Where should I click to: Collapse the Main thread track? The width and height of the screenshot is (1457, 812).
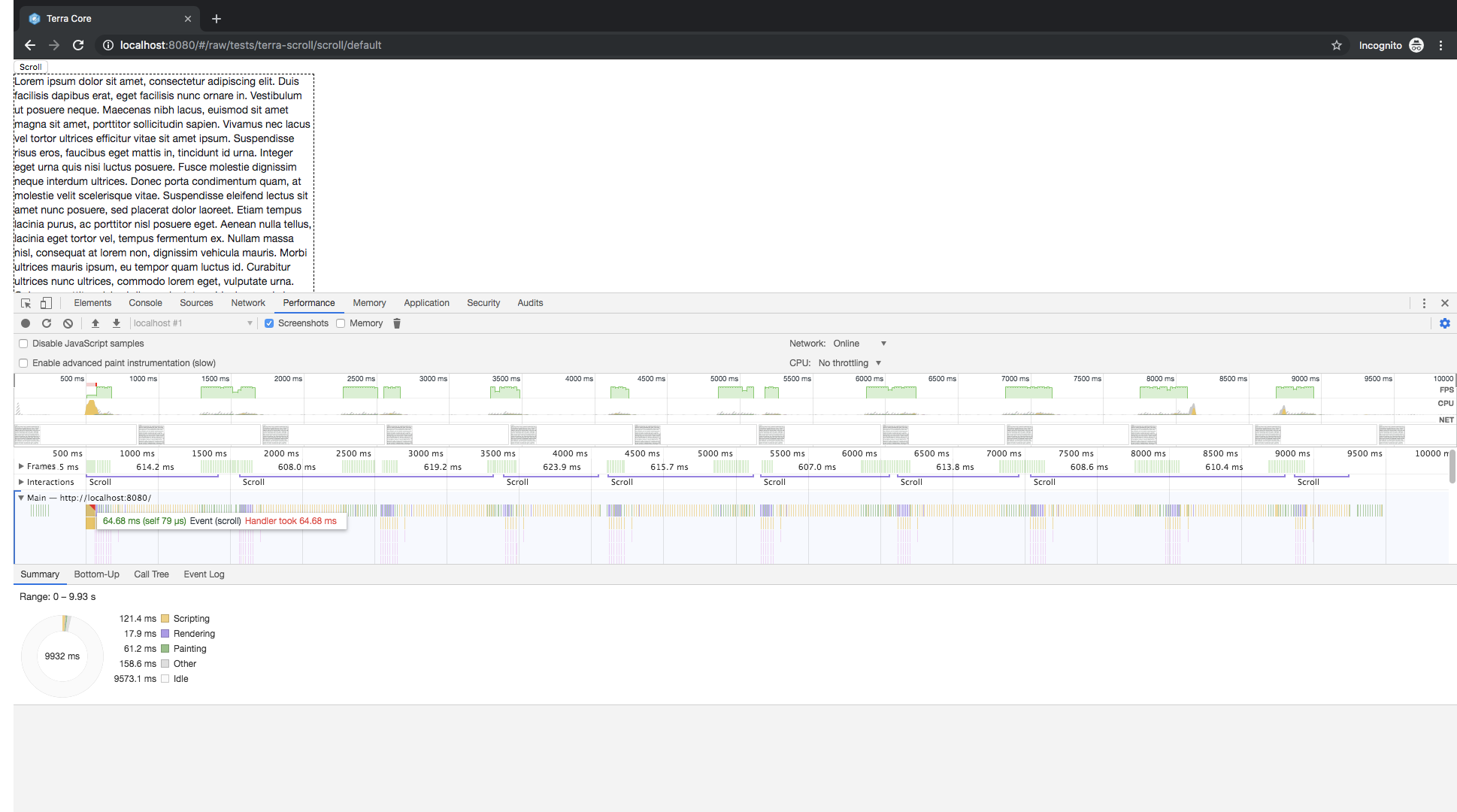(21, 498)
